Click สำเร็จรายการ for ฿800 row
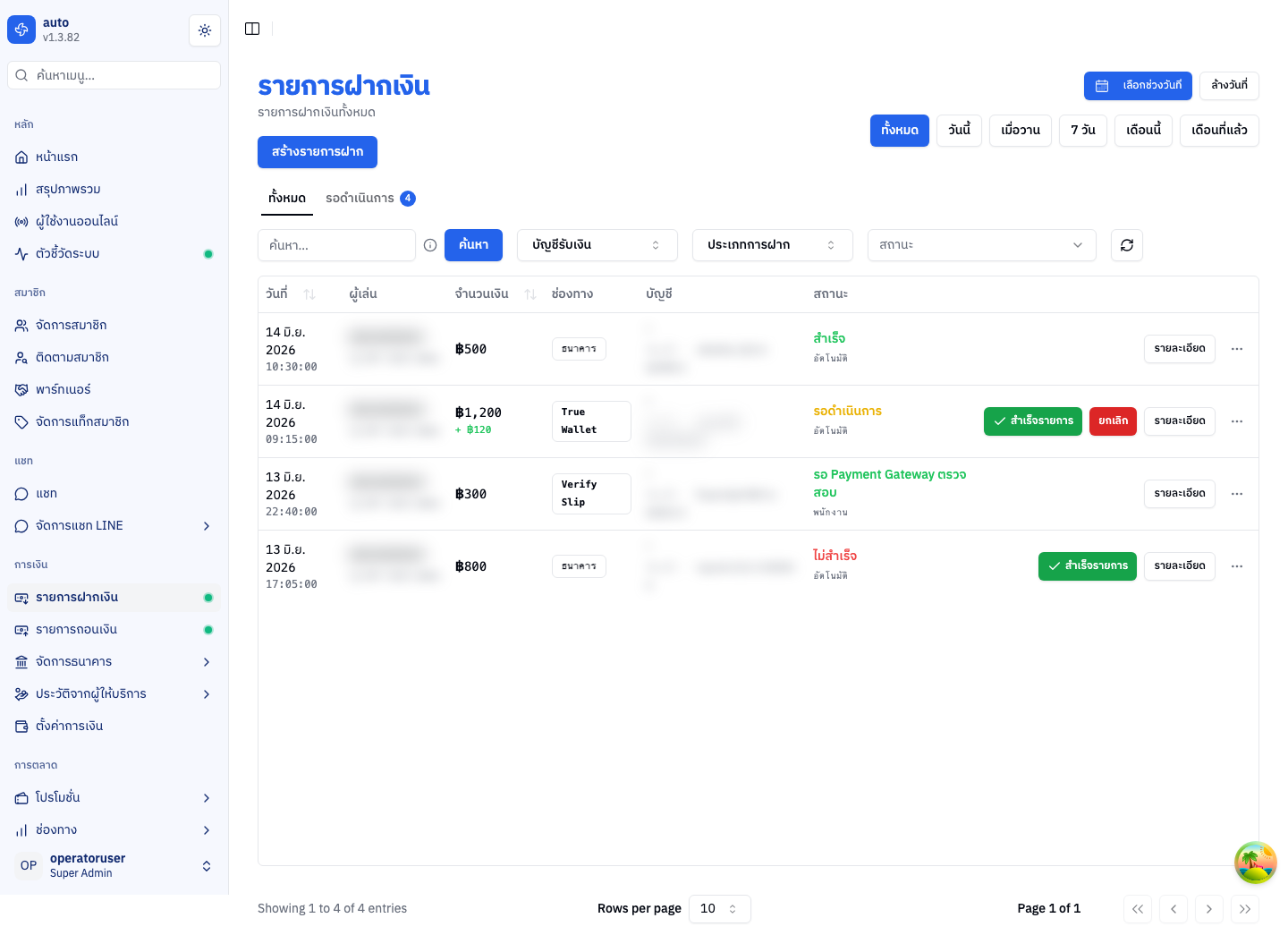The image size is (1288, 952). [x=1088, y=566]
